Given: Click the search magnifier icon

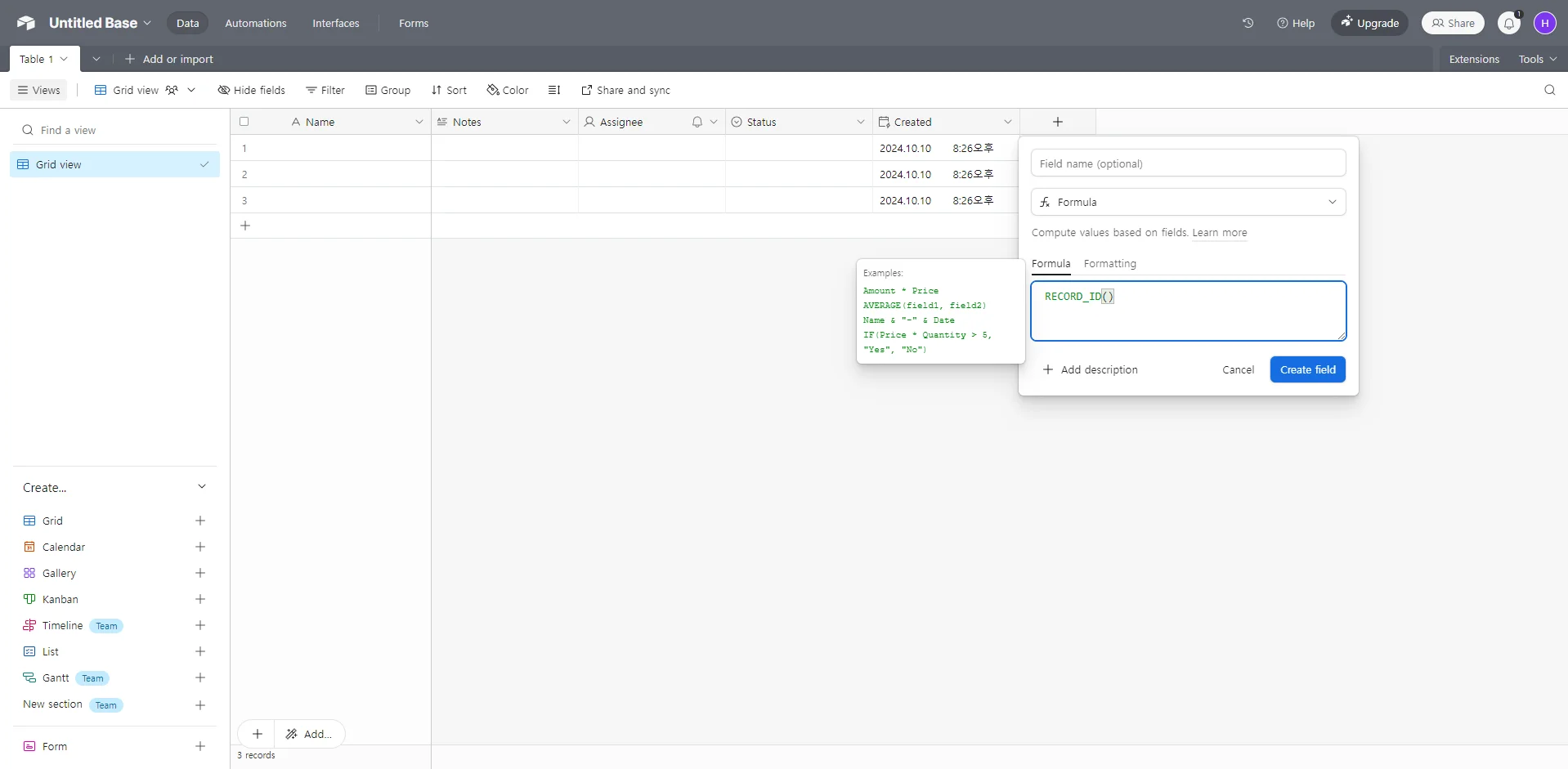Looking at the screenshot, I should tap(1549, 90).
